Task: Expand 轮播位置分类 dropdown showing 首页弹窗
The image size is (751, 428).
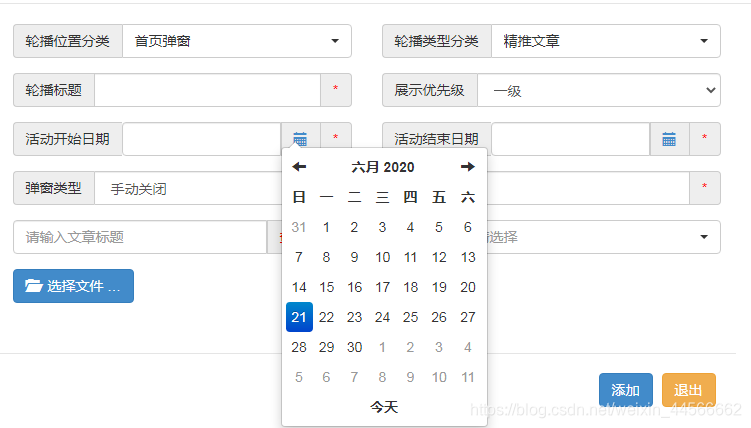Action: pyautogui.click(x=237, y=41)
